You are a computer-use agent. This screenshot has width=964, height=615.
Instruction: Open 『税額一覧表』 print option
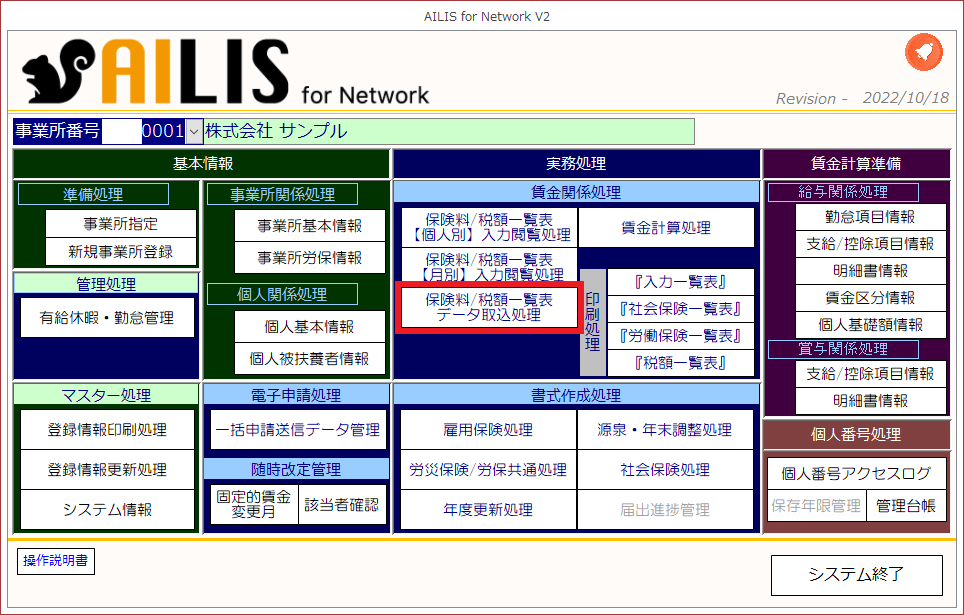(680, 363)
